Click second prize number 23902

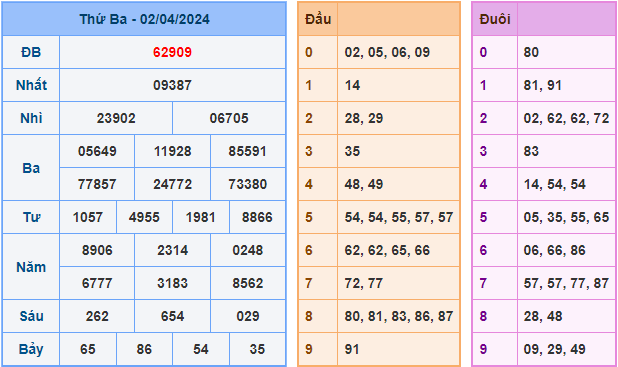tap(116, 118)
